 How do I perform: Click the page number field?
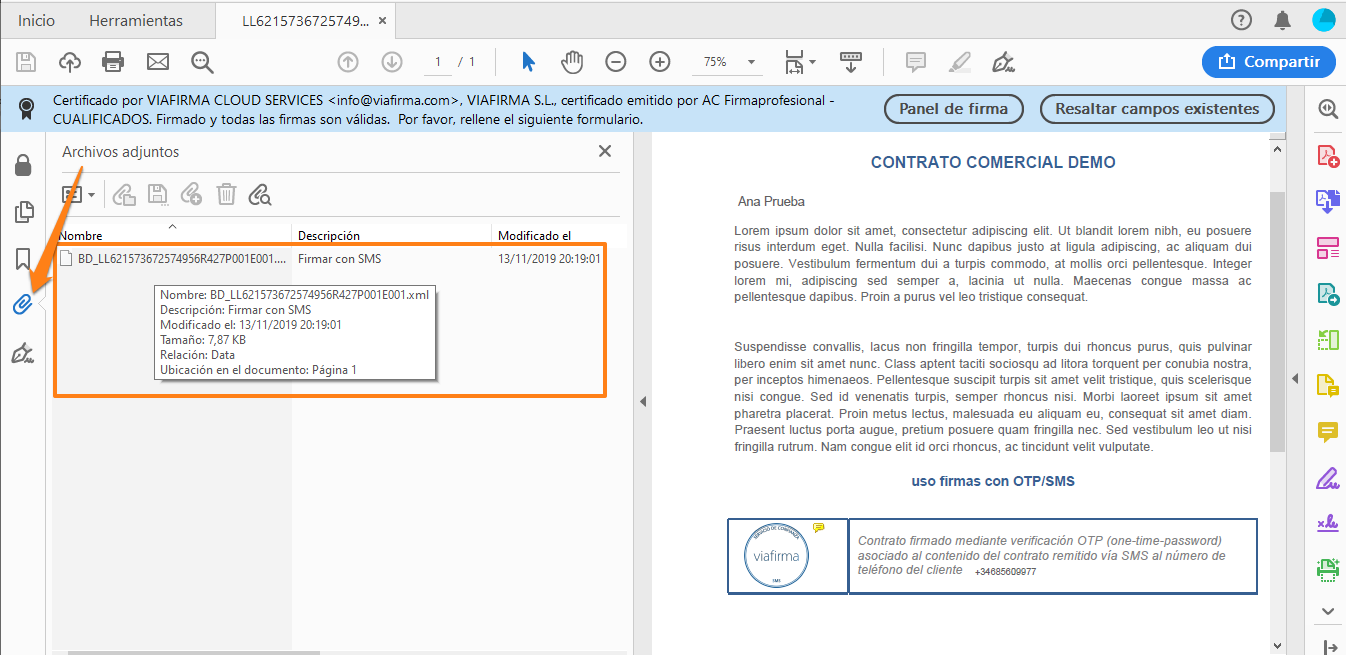(437, 62)
